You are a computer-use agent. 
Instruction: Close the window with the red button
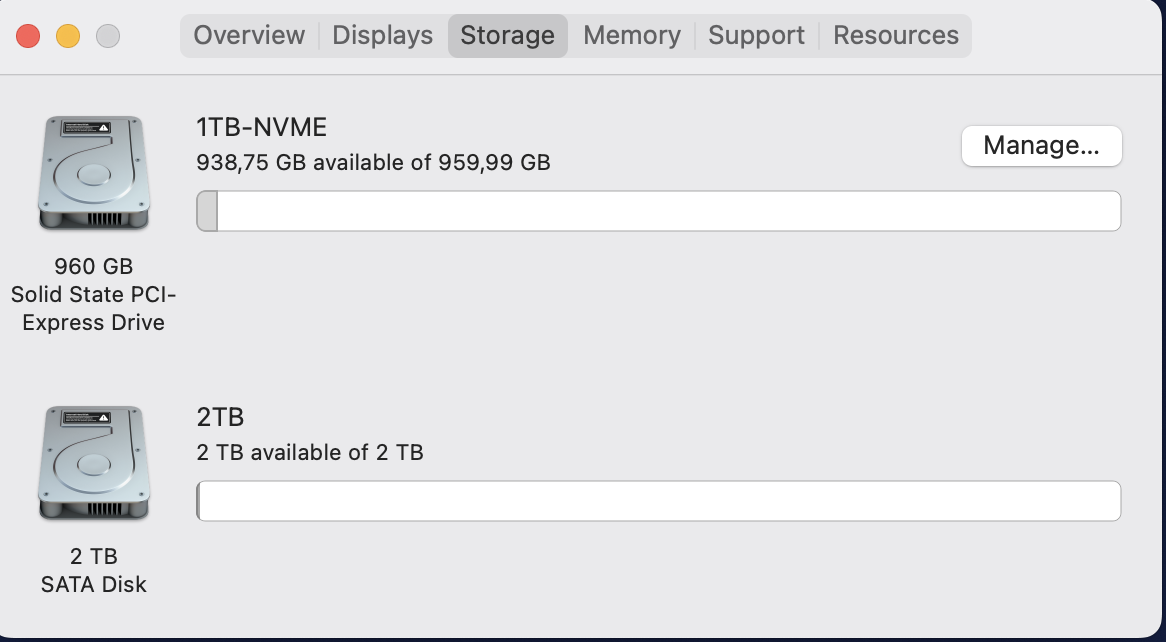tap(28, 36)
